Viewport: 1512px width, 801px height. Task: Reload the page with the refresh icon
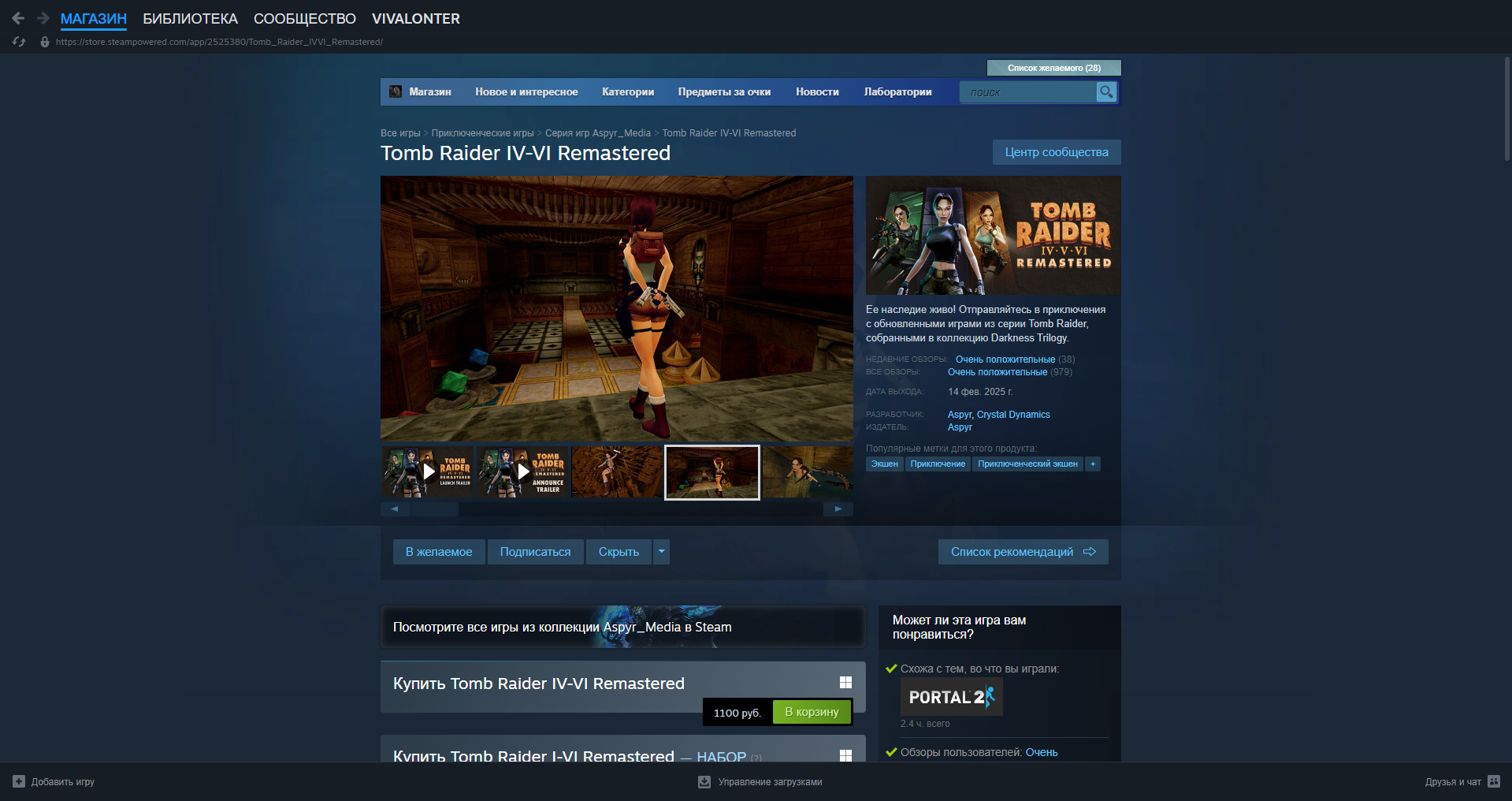click(x=19, y=42)
